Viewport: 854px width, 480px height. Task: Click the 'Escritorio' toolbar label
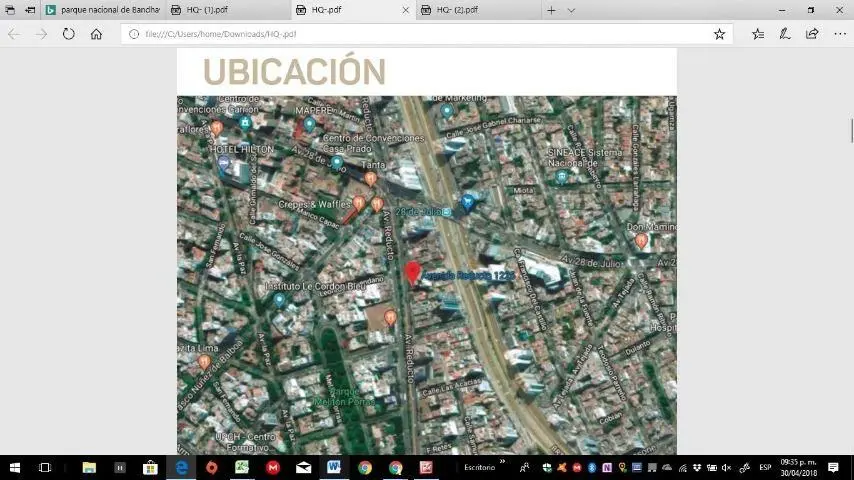(479, 467)
